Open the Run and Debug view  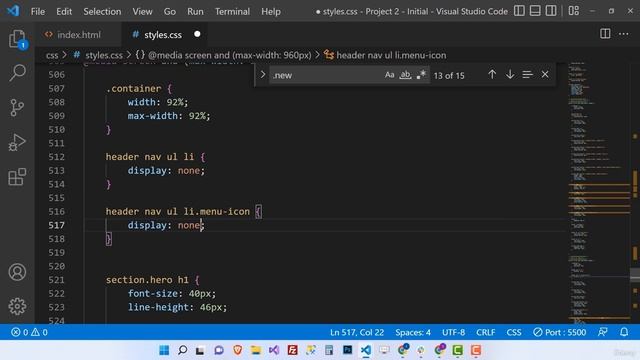[17, 142]
